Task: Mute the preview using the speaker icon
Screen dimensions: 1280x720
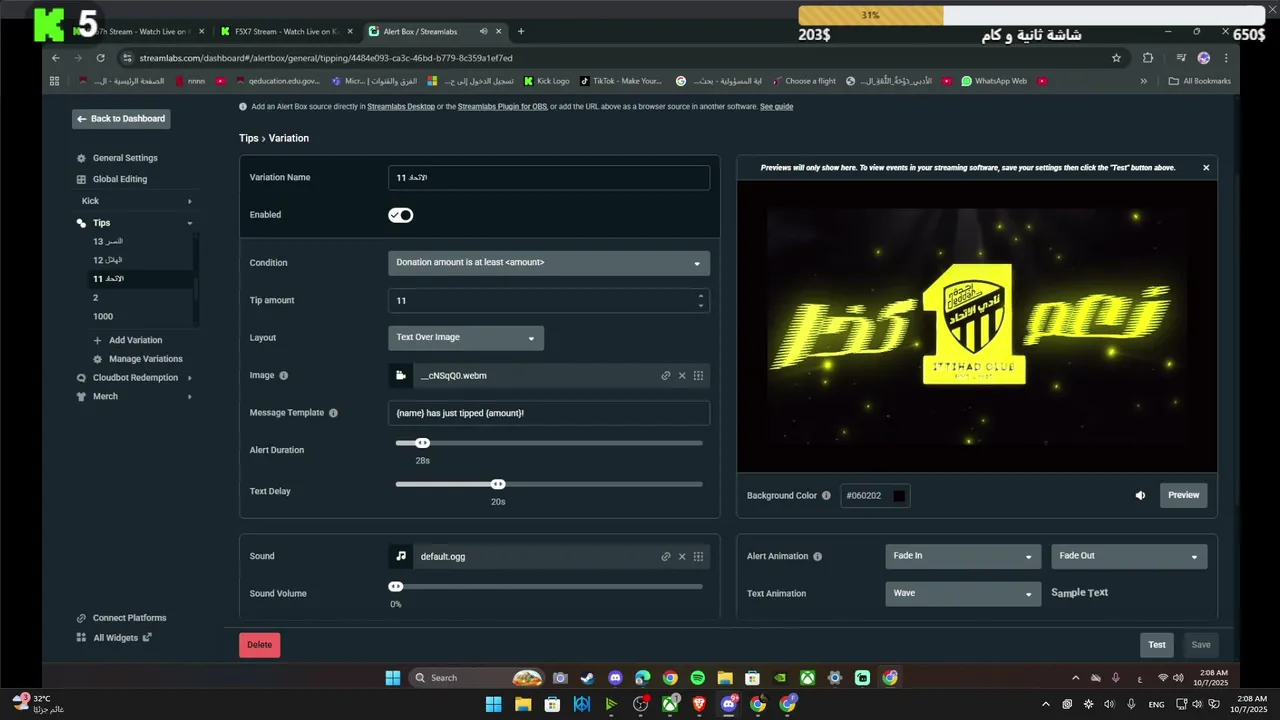Action: point(1140,495)
